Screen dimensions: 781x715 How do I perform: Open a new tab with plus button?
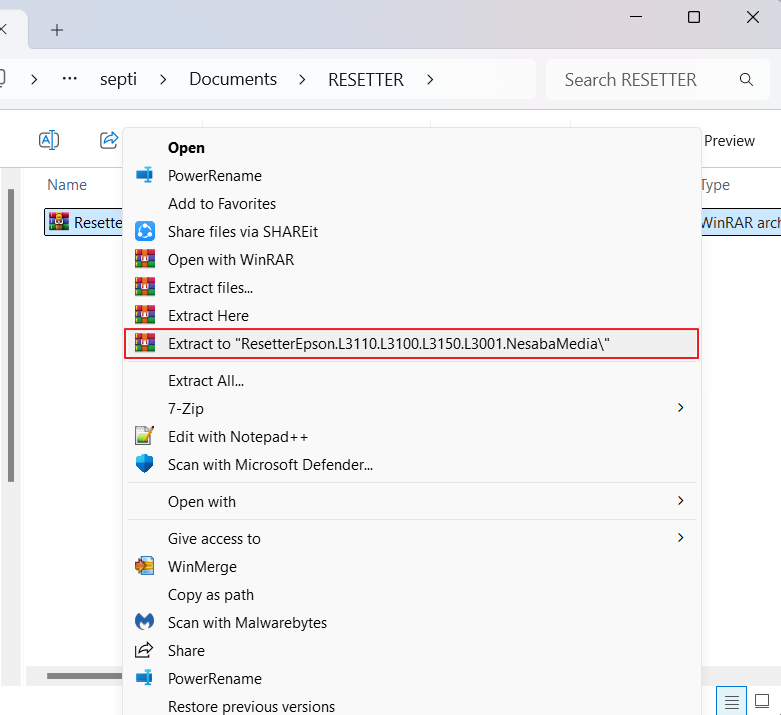click(57, 29)
